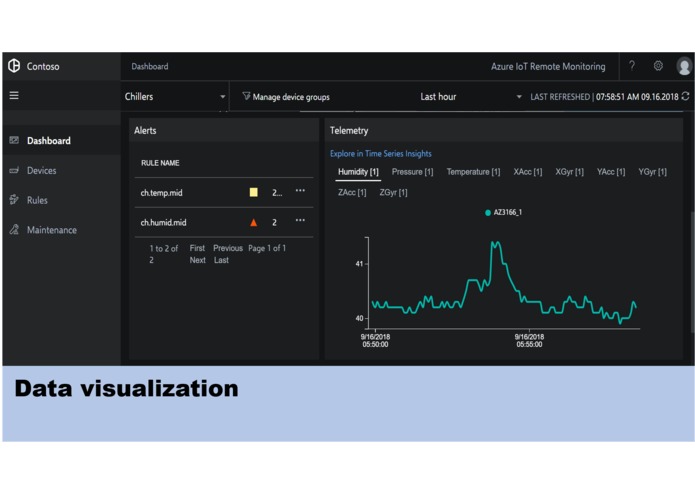Viewport: 695px width, 494px height.
Task: Click the alert count for ch.humid.mid
Action: pyautogui.click(x=274, y=222)
